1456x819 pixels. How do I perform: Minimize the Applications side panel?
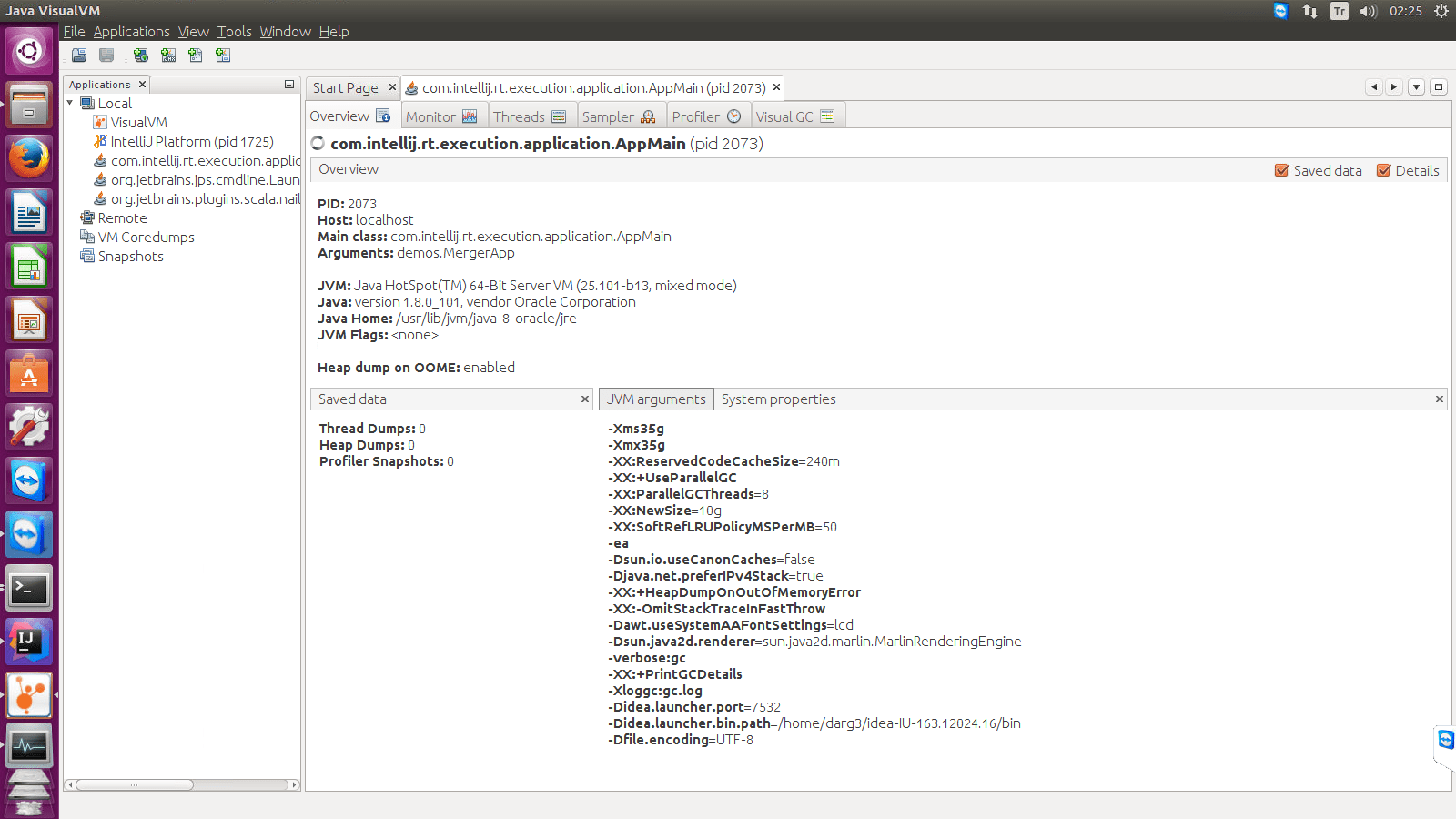click(289, 85)
